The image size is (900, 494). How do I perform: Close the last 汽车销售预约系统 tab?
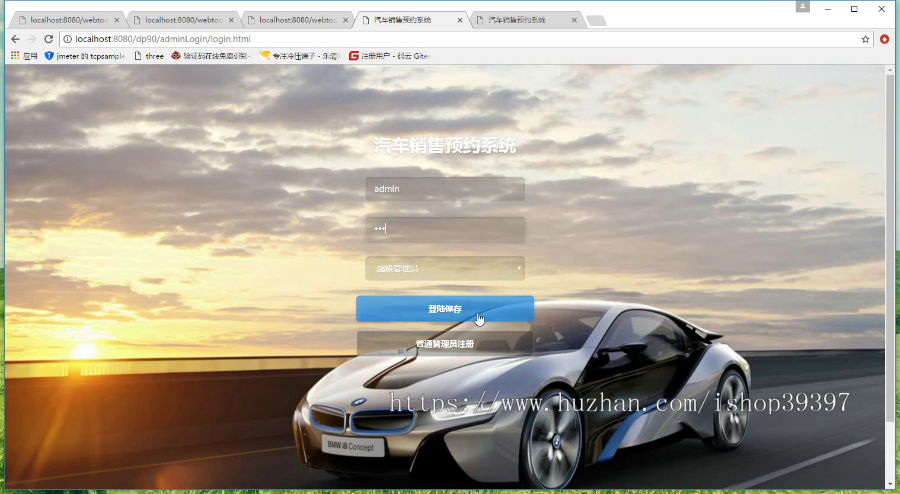coord(574,20)
